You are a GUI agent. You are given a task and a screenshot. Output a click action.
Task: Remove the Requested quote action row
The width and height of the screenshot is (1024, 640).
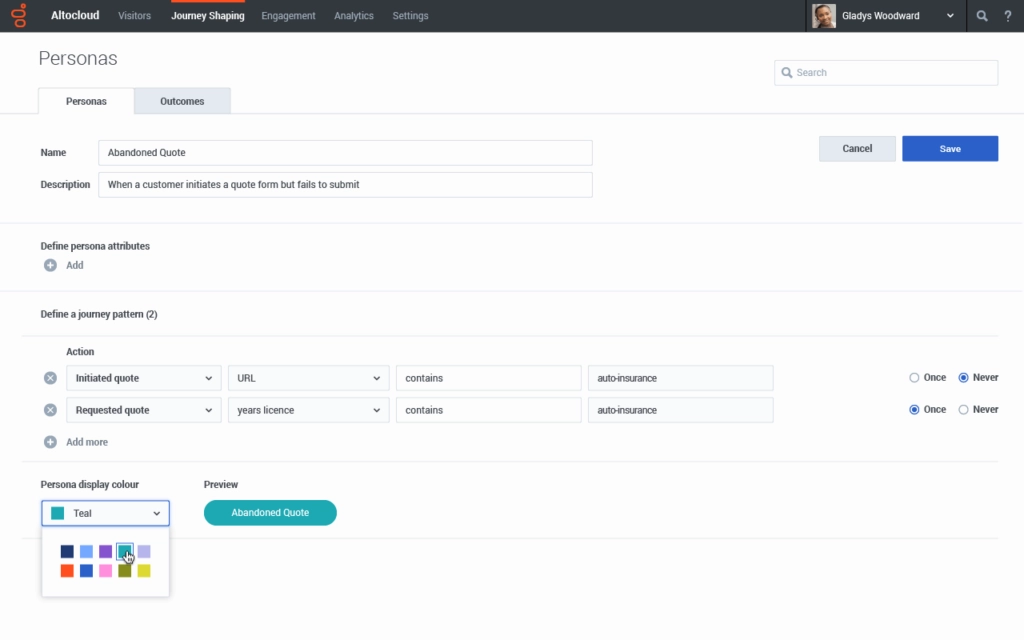tap(50, 410)
